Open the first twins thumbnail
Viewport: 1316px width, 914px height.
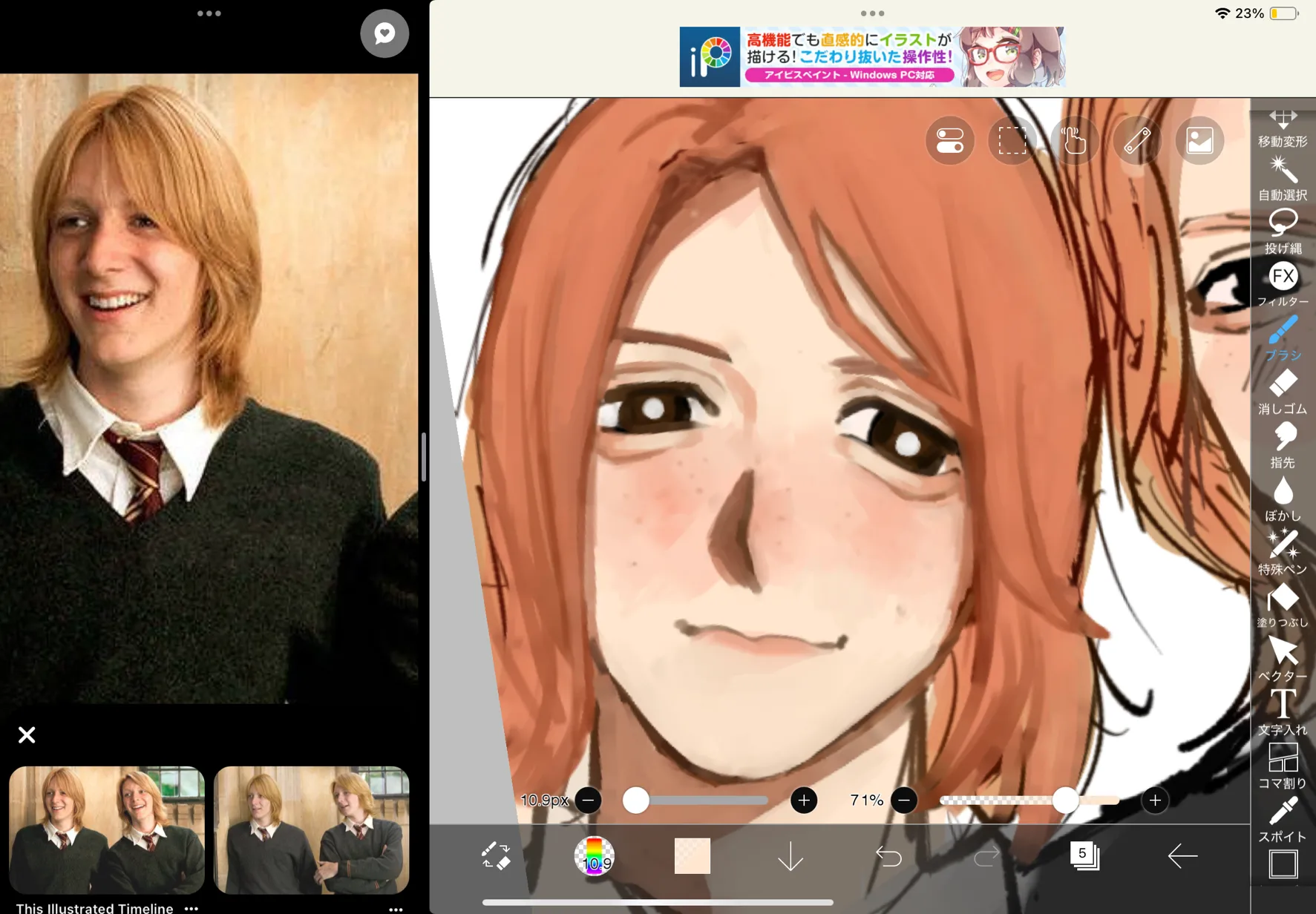(x=107, y=830)
